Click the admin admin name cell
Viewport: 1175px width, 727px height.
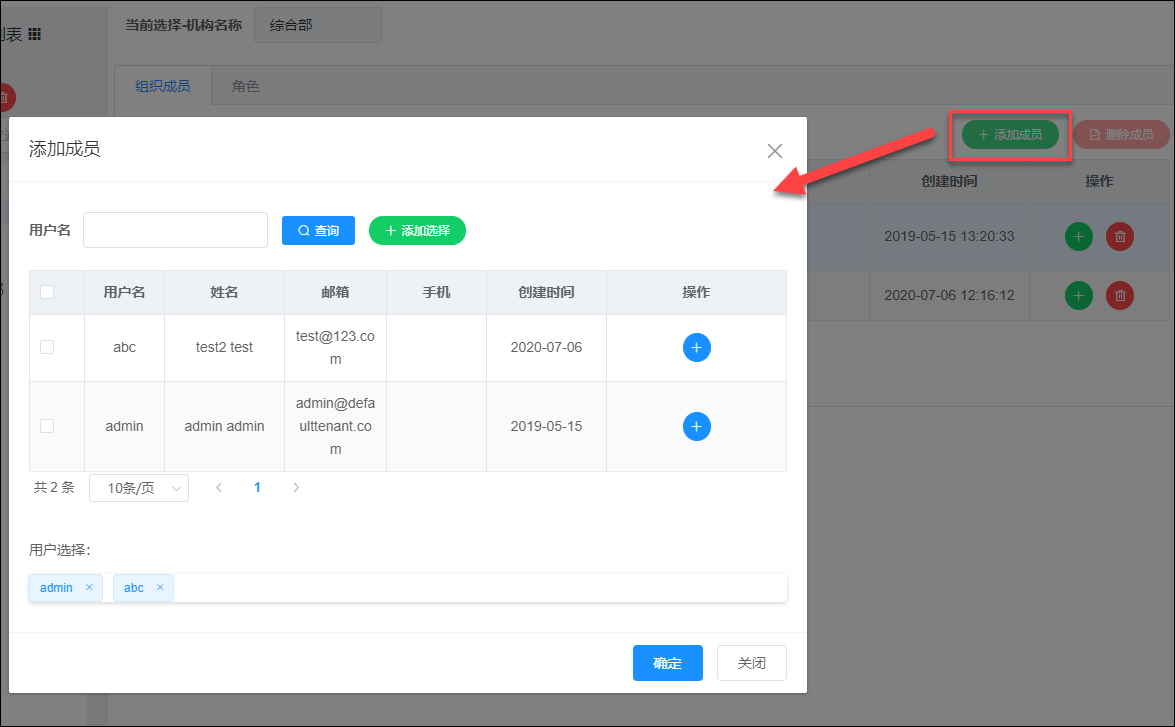[x=224, y=426]
